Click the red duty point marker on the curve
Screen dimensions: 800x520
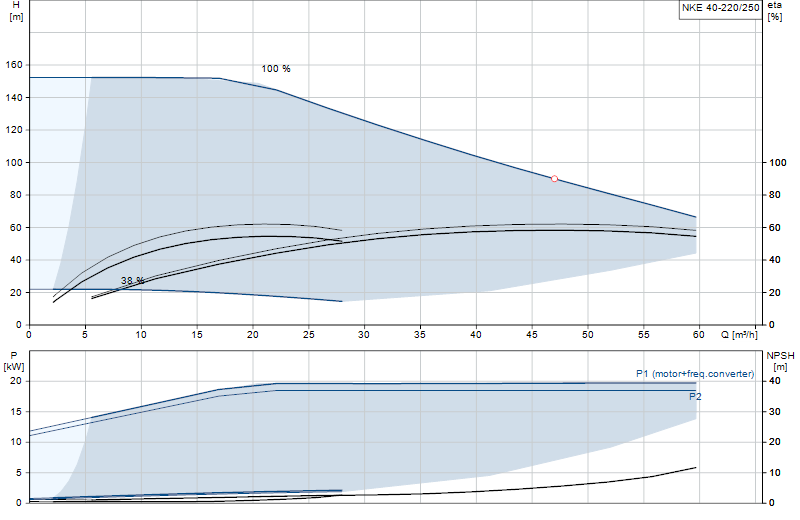(554, 179)
